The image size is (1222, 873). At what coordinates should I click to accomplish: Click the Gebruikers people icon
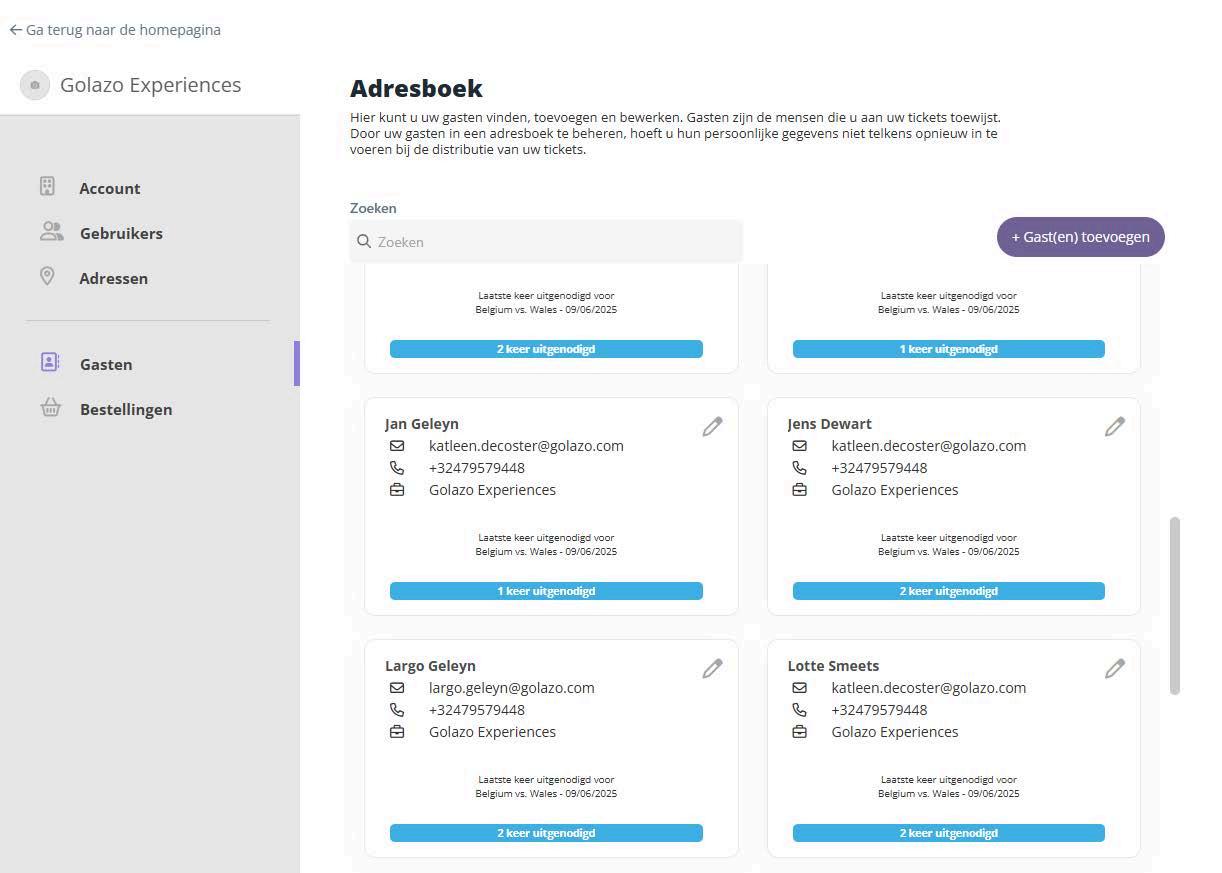[x=51, y=232]
